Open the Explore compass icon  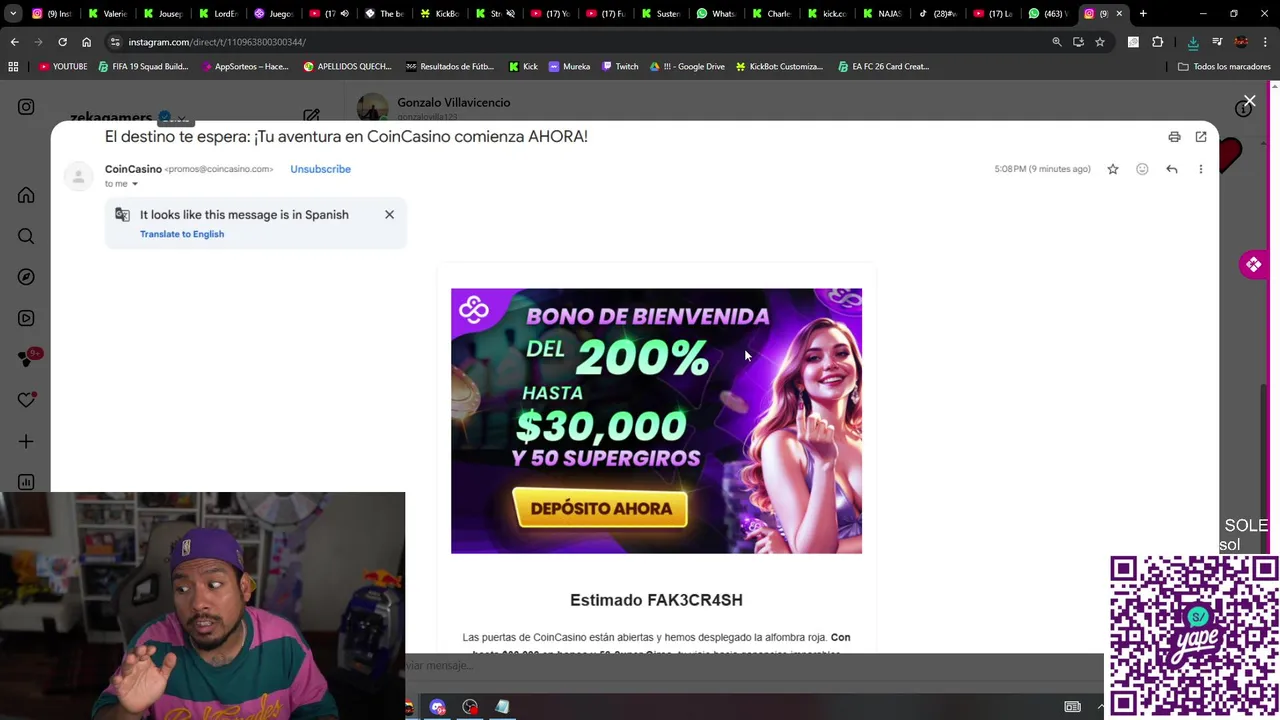pyautogui.click(x=26, y=277)
